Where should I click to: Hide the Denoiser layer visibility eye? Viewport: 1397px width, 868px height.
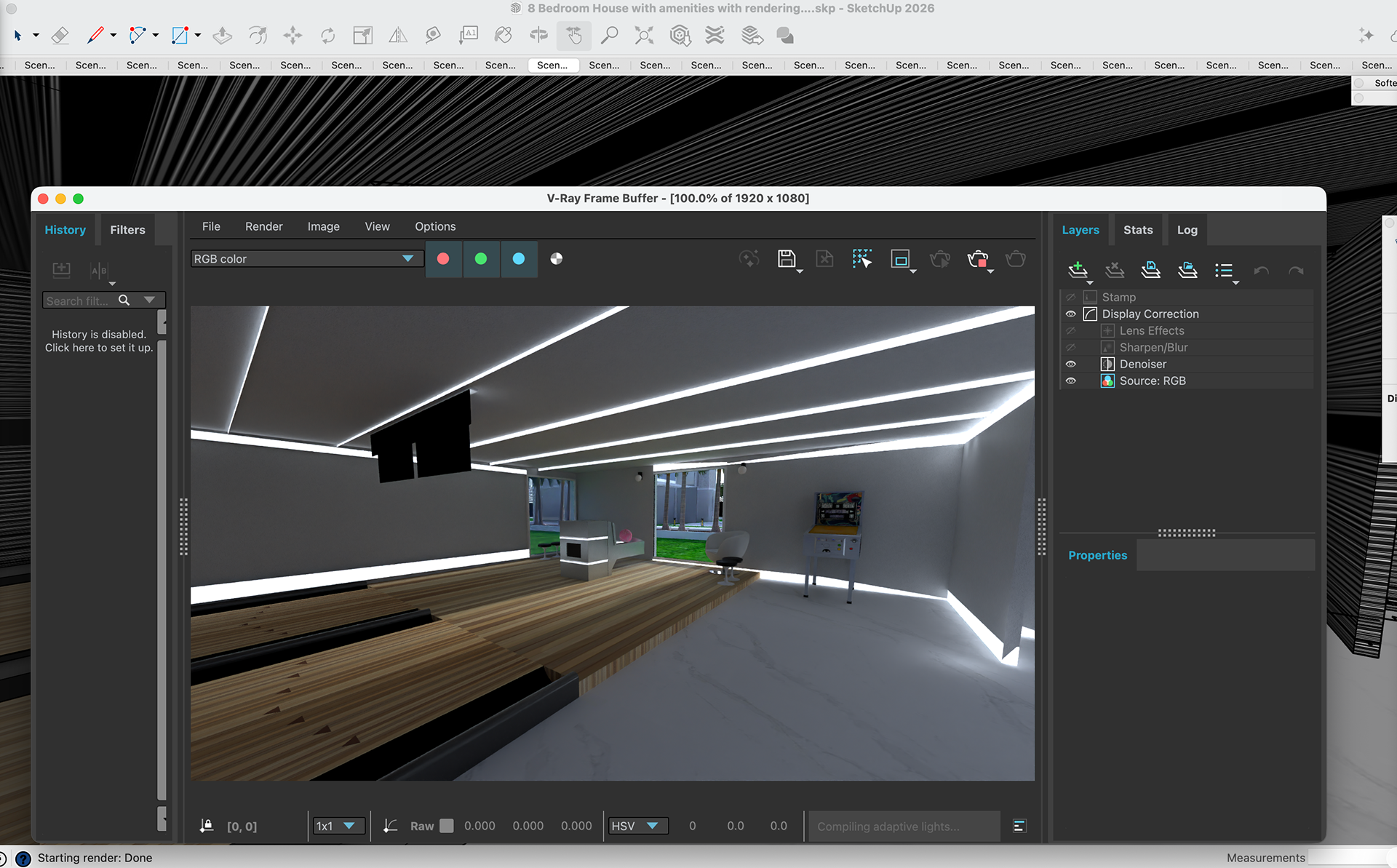coord(1071,365)
